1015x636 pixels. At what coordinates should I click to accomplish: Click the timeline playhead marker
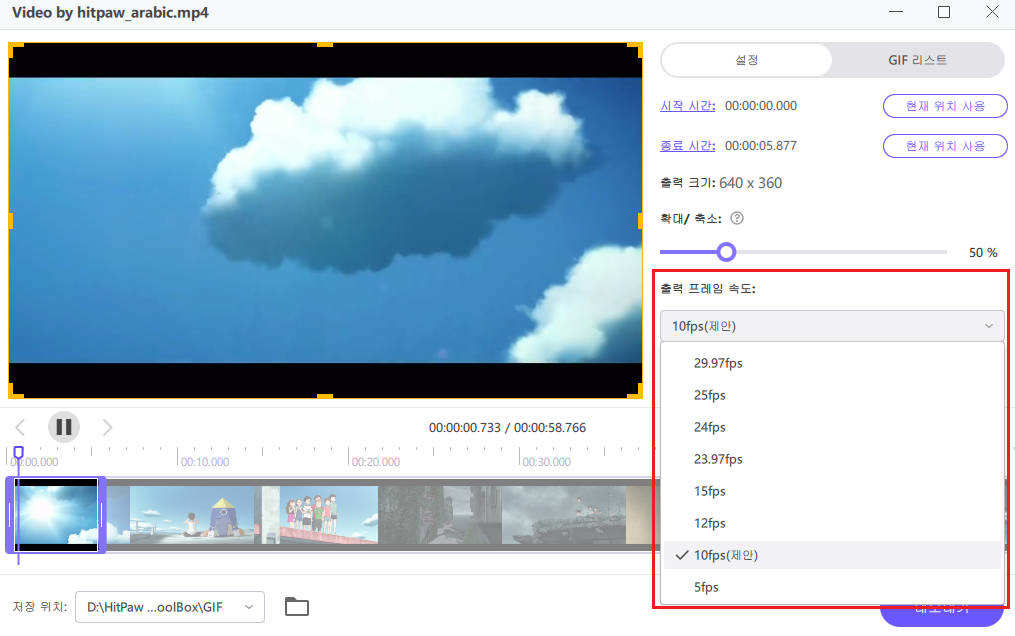[19, 452]
